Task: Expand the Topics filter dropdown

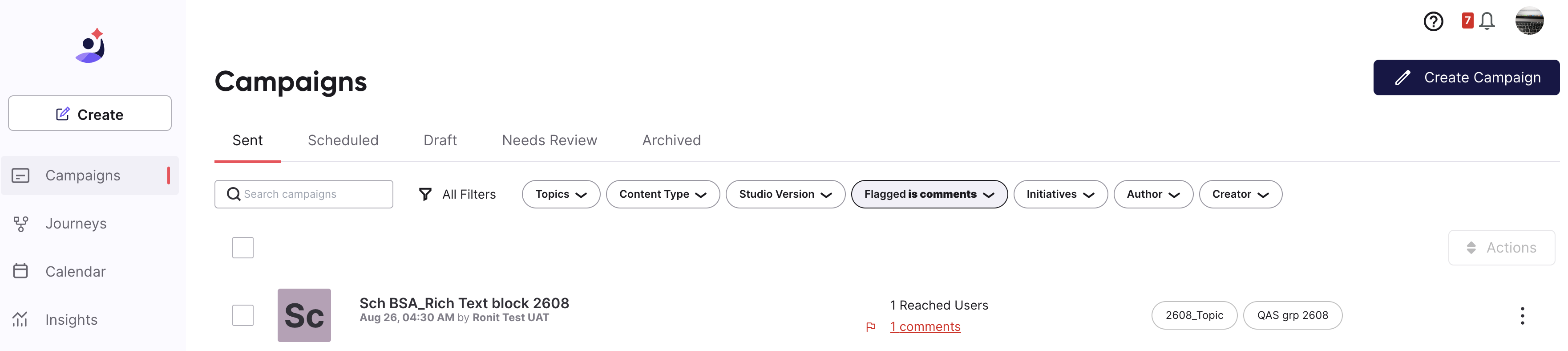Action: tap(561, 194)
